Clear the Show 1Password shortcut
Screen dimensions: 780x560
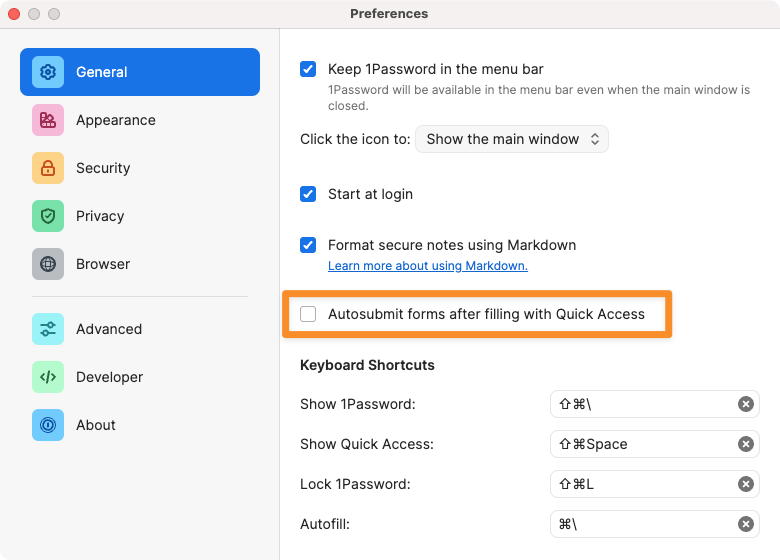click(745, 404)
